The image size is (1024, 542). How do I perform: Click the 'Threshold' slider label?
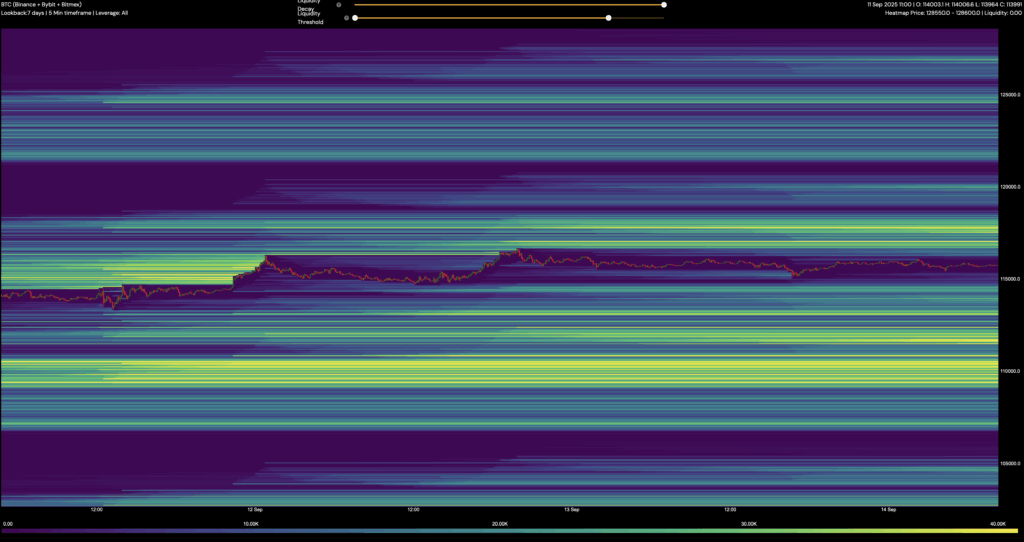click(310, 22)
